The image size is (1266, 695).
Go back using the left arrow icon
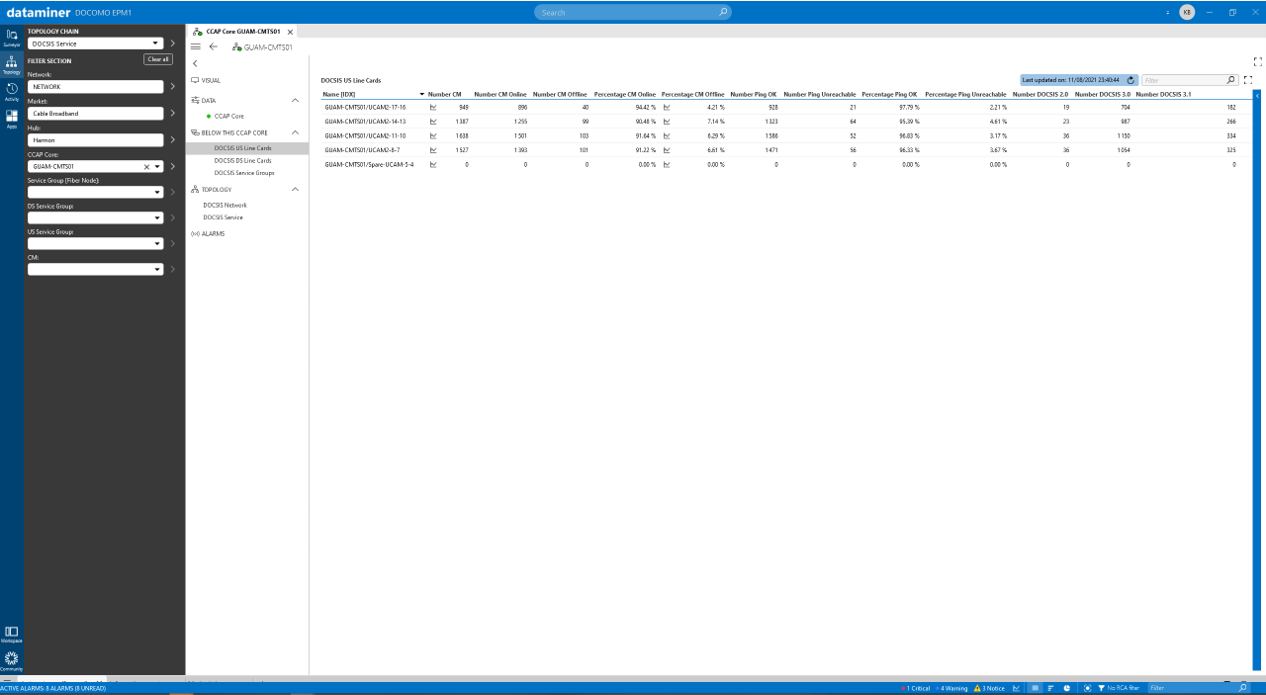[213, 47]
